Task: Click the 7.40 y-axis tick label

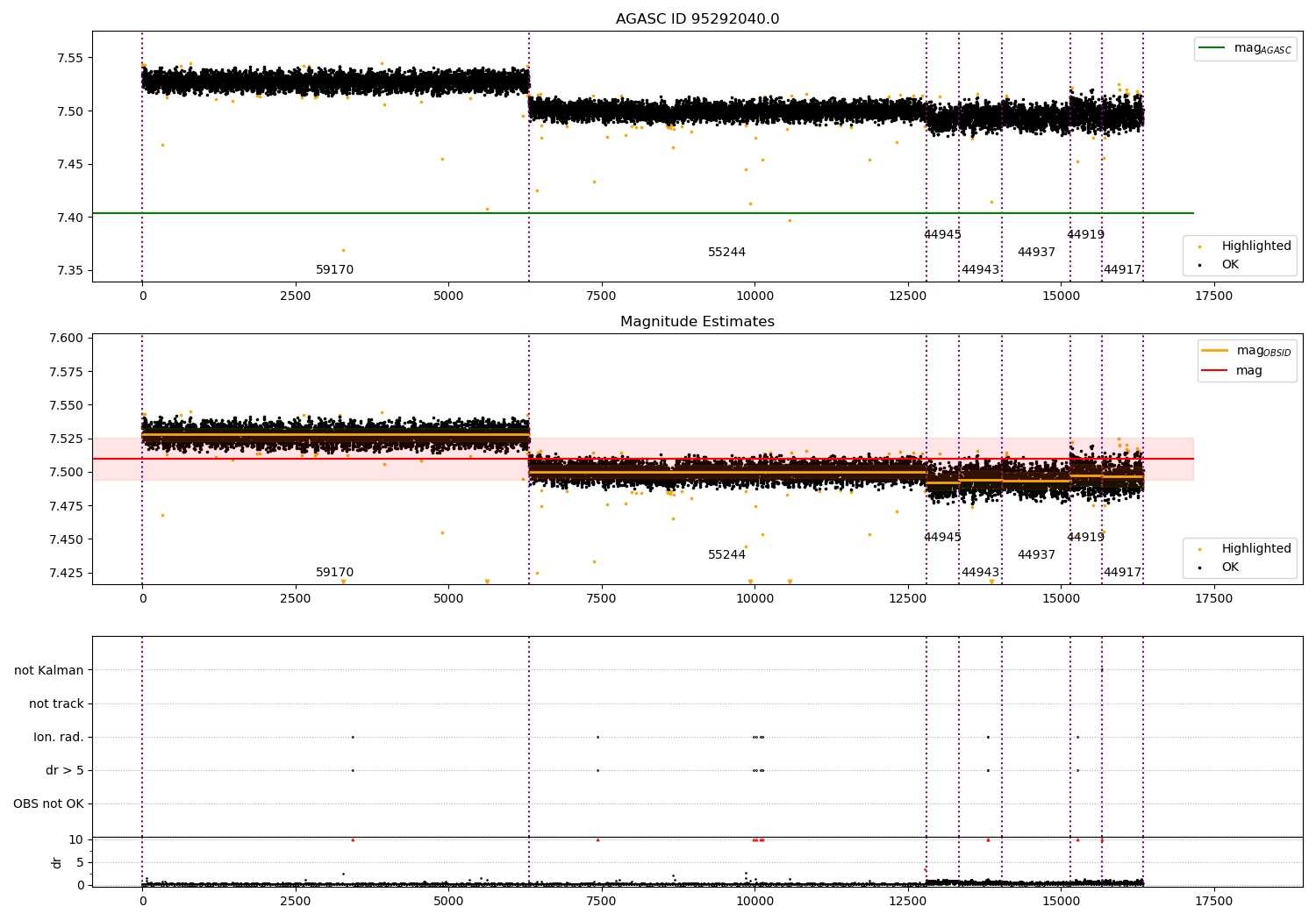Action: click(x=70, y=217)
